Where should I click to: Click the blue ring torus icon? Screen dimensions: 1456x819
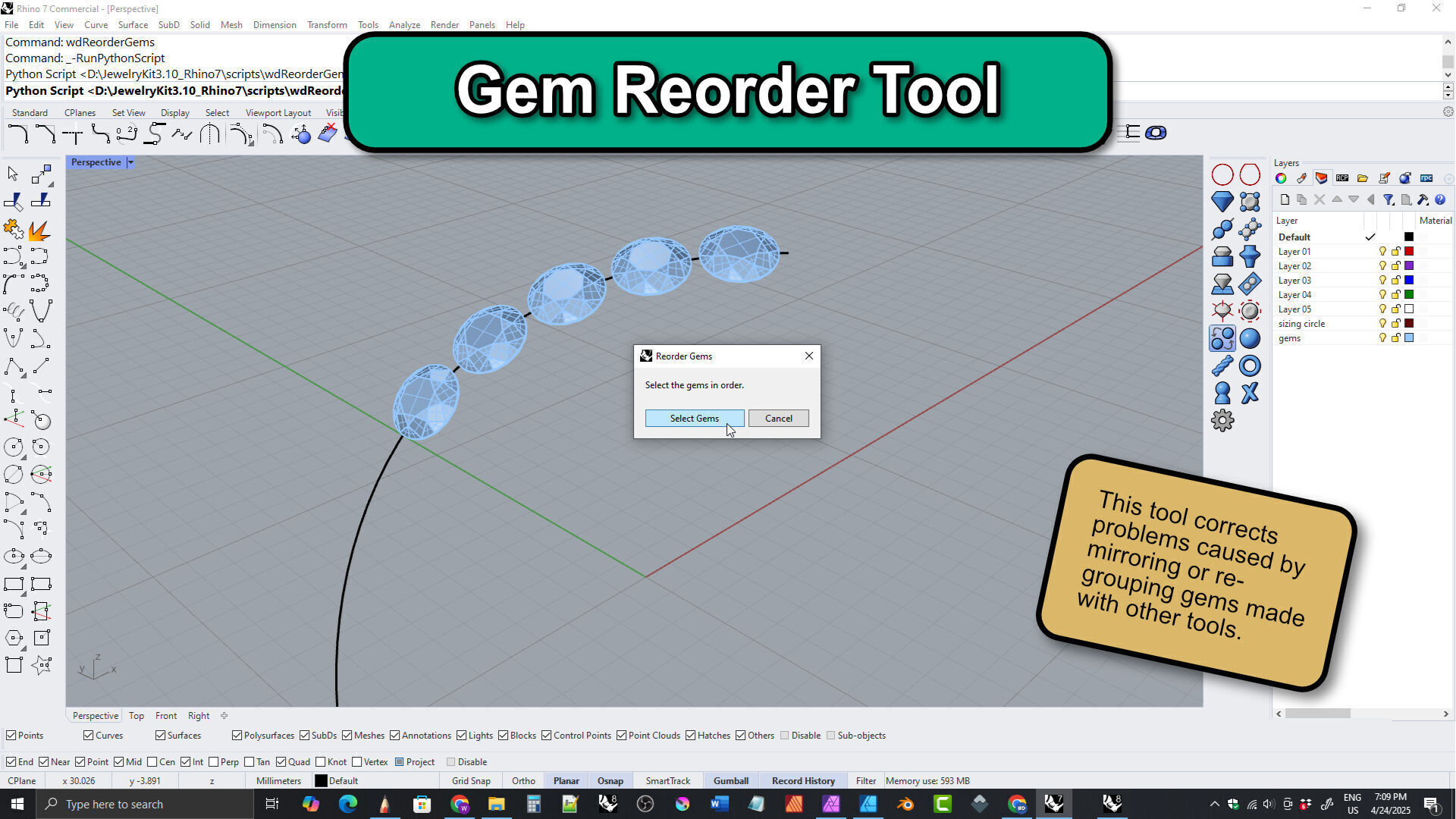[1250, 366]
